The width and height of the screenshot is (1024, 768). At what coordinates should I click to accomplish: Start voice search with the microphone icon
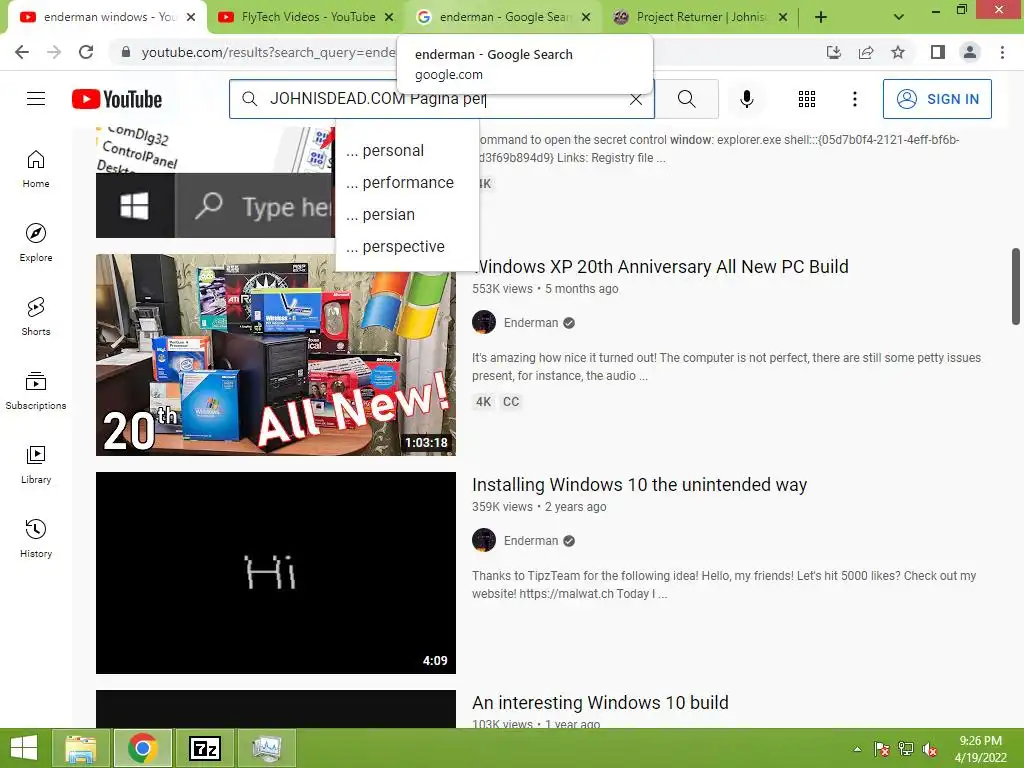(x=746, y=99)
